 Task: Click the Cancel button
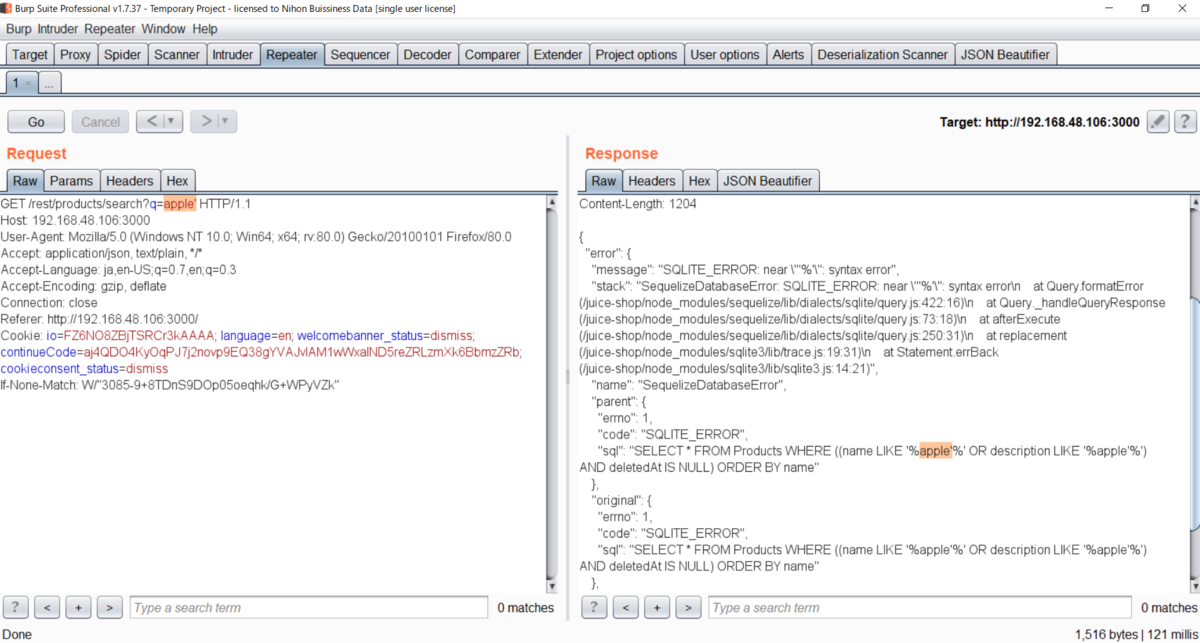(100, 122)
